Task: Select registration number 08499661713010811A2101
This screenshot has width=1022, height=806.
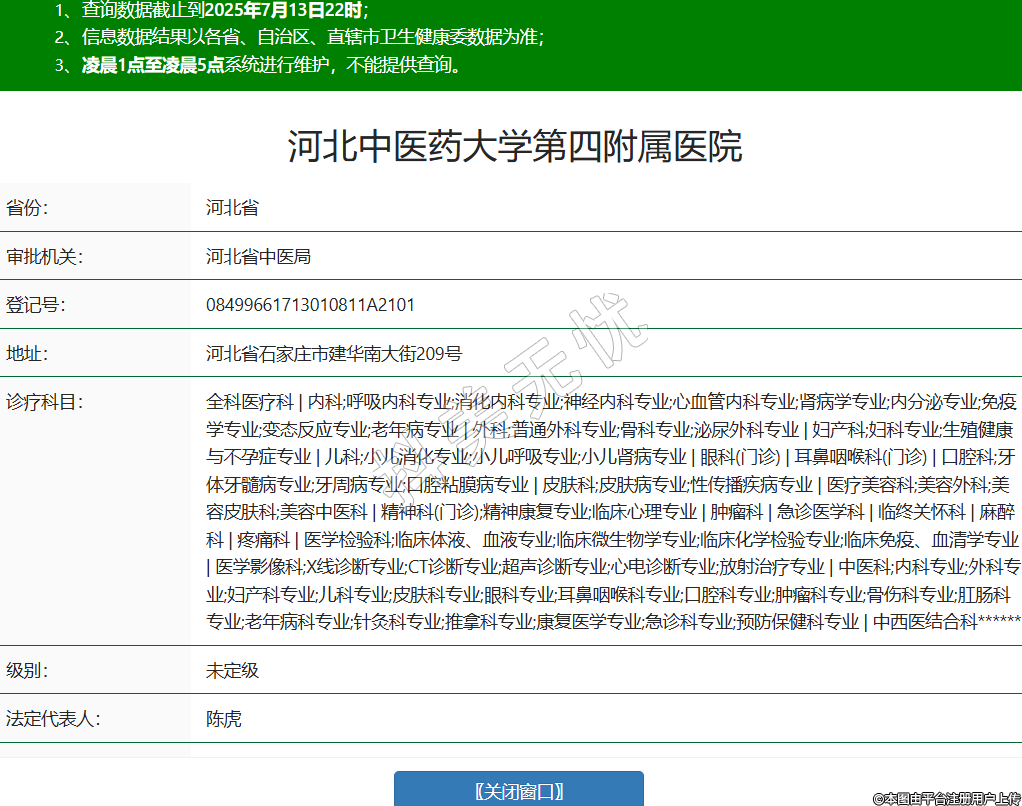Action: tap(310, 305)
